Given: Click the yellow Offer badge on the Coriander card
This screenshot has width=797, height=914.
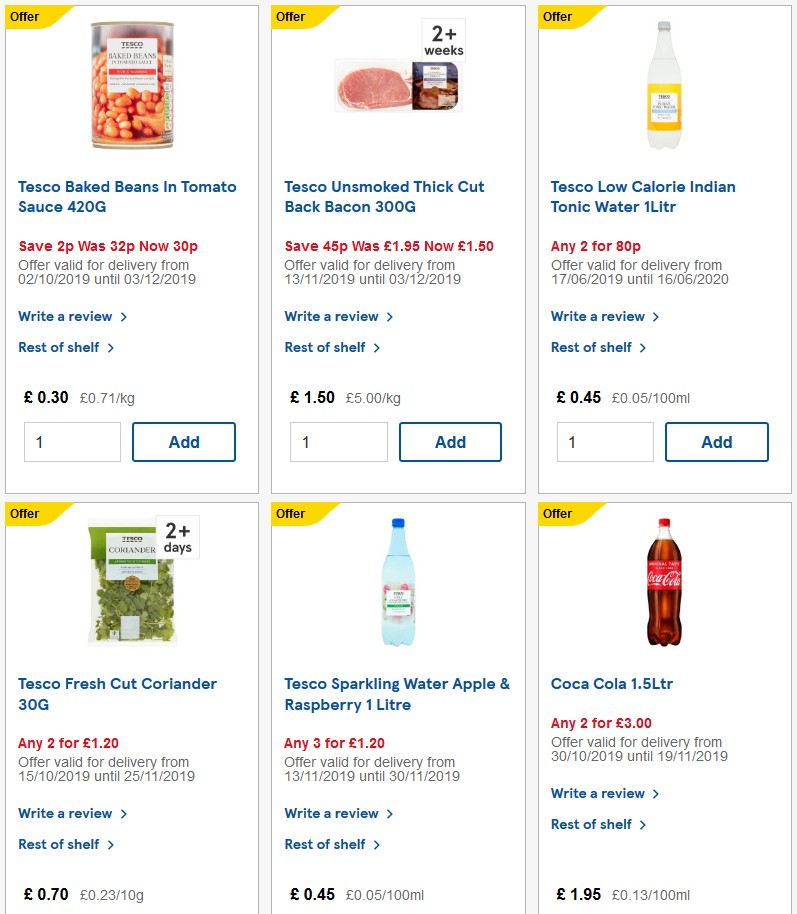Looking at the screenshot, I should (25, 514).
